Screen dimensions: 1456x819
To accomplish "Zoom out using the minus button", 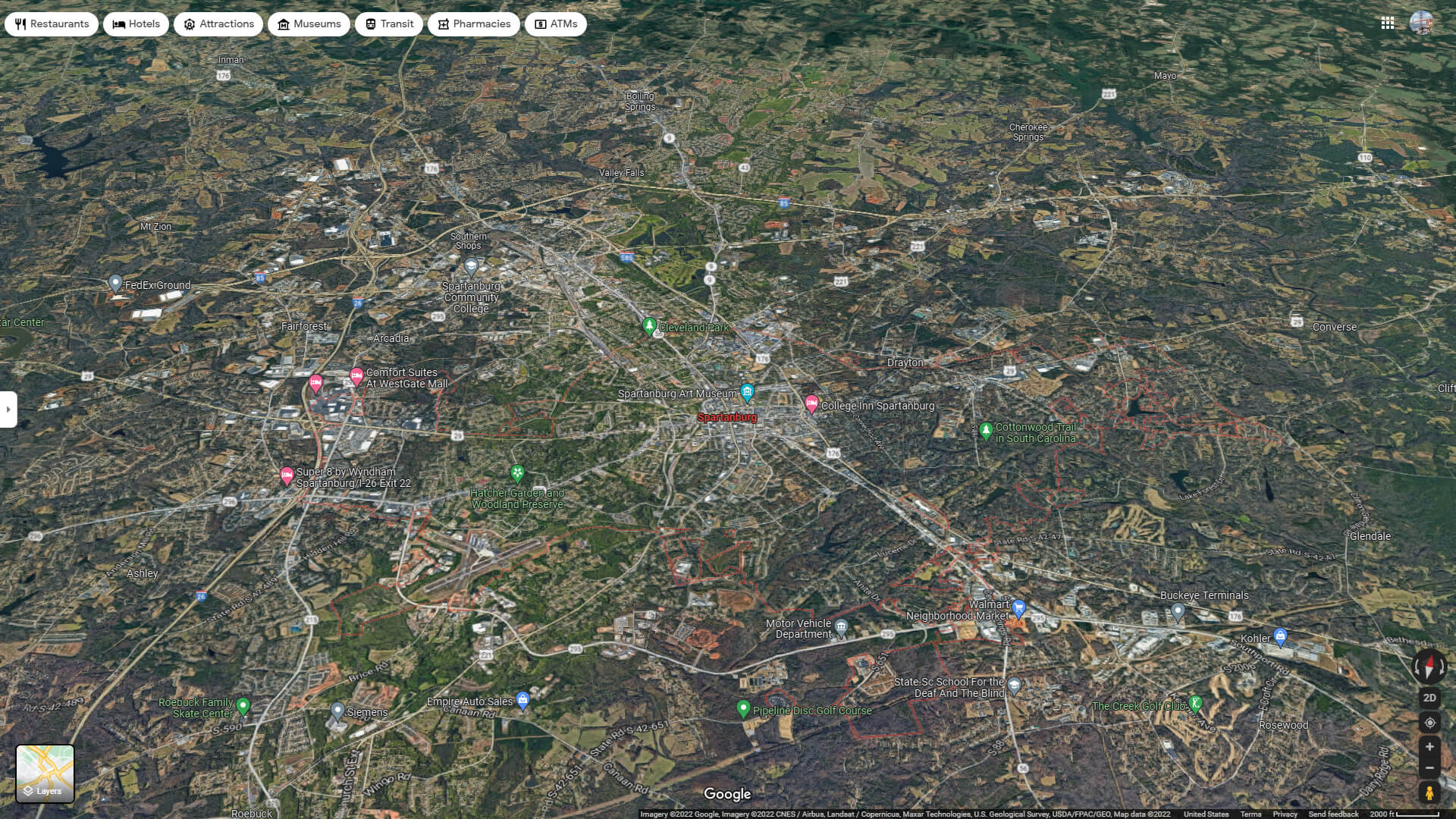I will (1429, 767).
